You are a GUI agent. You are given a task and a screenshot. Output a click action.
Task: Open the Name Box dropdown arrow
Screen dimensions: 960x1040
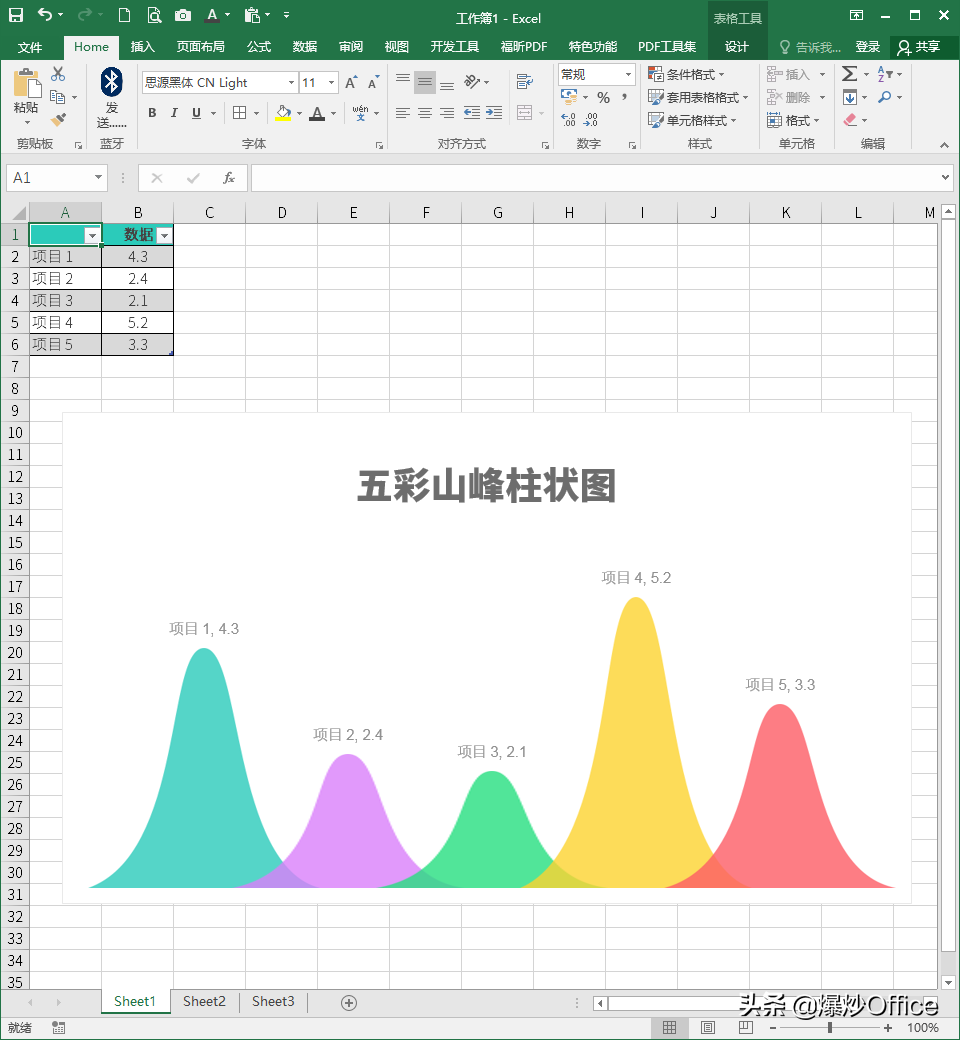pos(98,177)
